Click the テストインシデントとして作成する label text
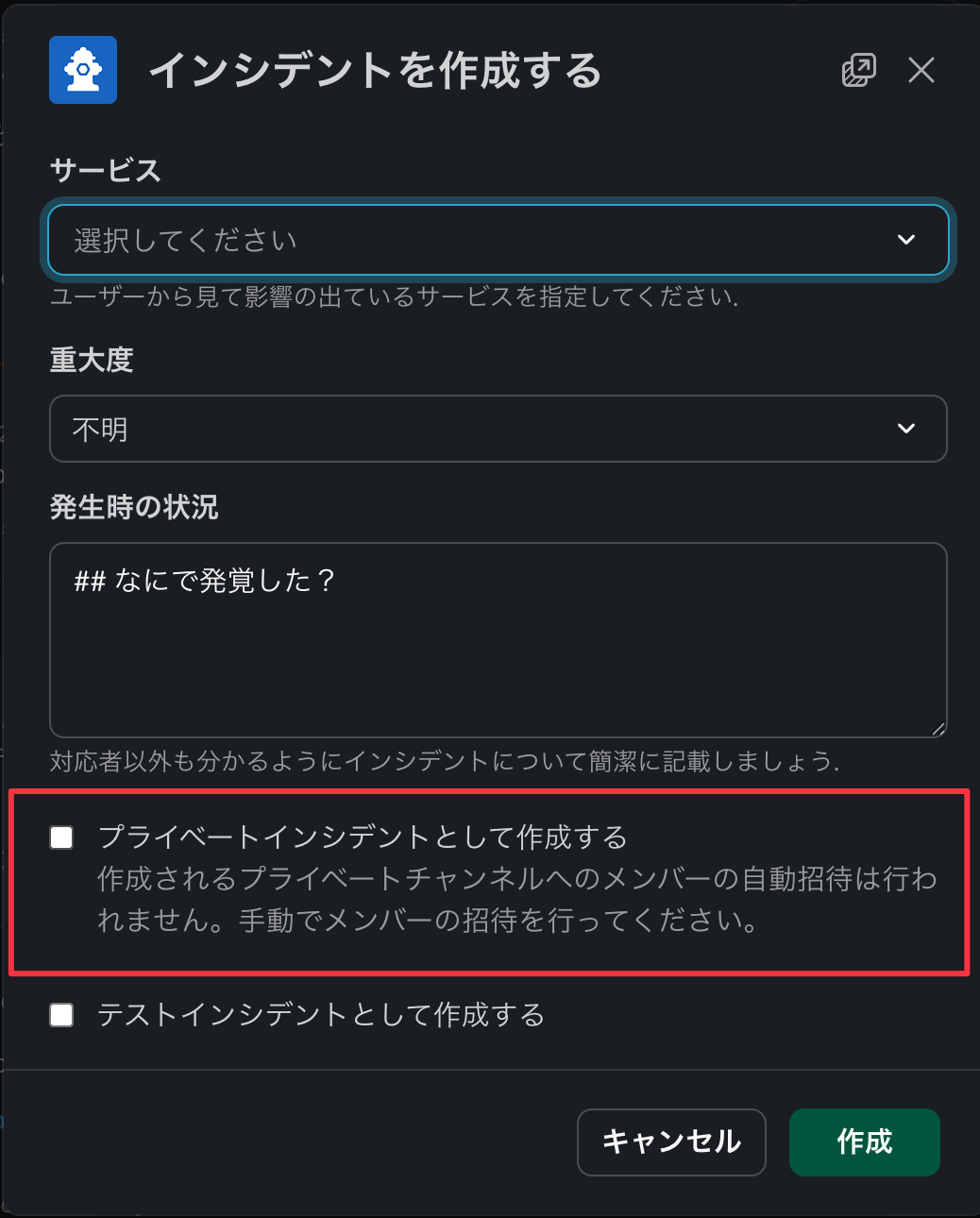 pos(321,1015)
